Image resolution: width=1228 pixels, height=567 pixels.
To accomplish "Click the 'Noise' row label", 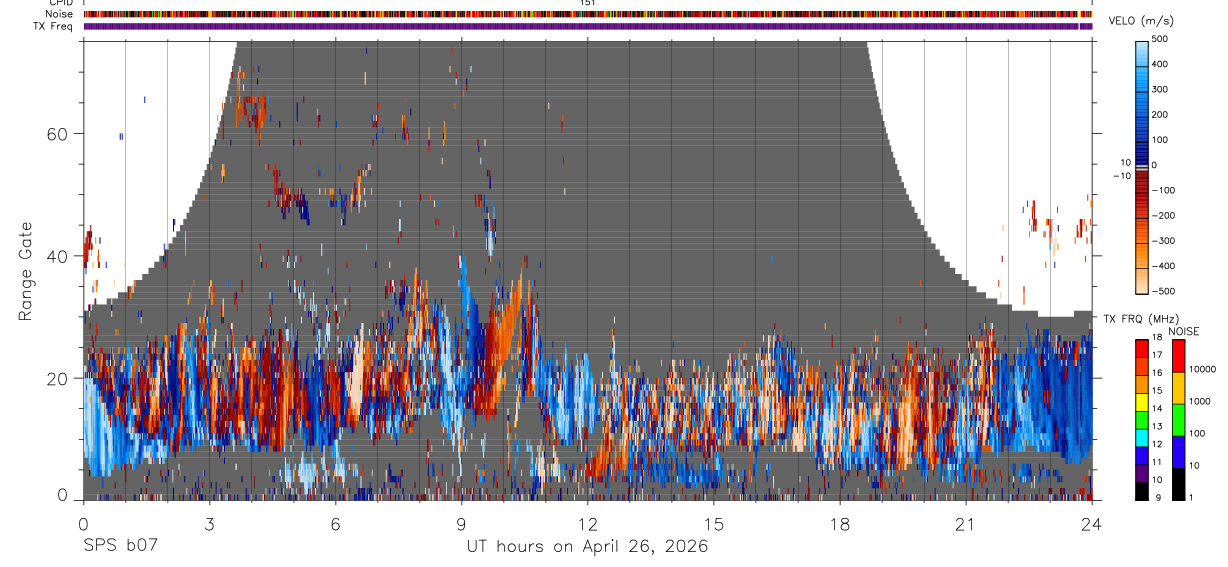I will point(59,14).
